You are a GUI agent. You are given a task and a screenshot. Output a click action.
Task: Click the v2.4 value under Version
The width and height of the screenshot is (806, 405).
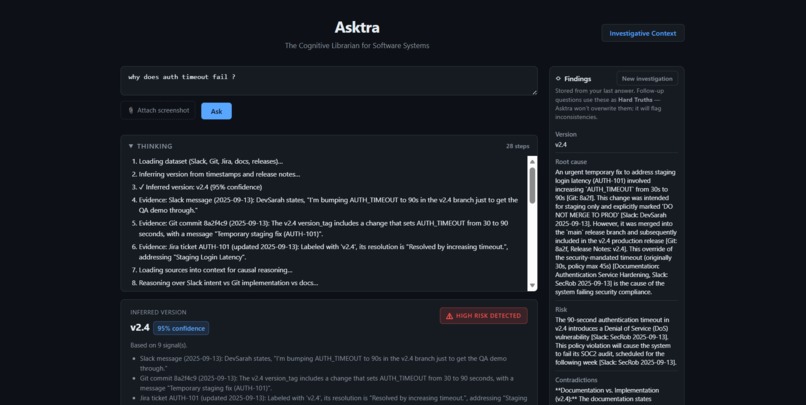[x=561, y=145]
